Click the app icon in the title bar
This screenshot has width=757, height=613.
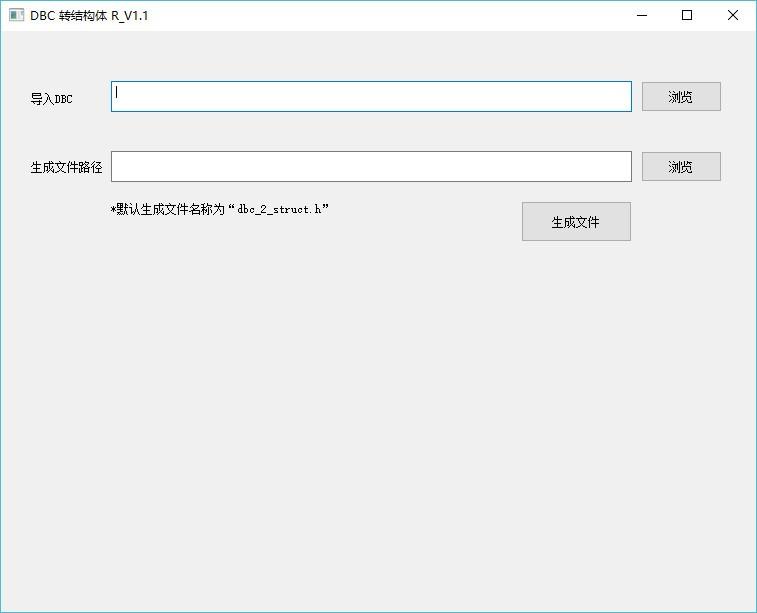pos(16,15)
